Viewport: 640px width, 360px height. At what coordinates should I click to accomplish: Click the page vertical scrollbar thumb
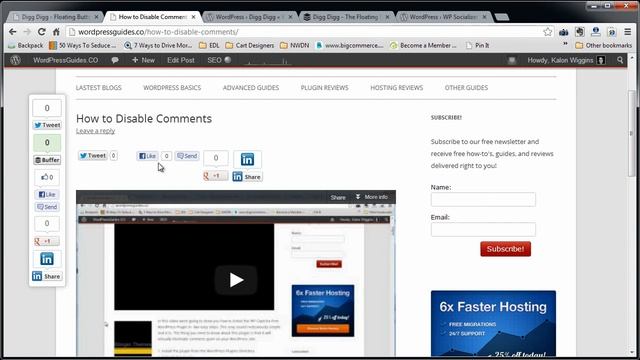631,133
